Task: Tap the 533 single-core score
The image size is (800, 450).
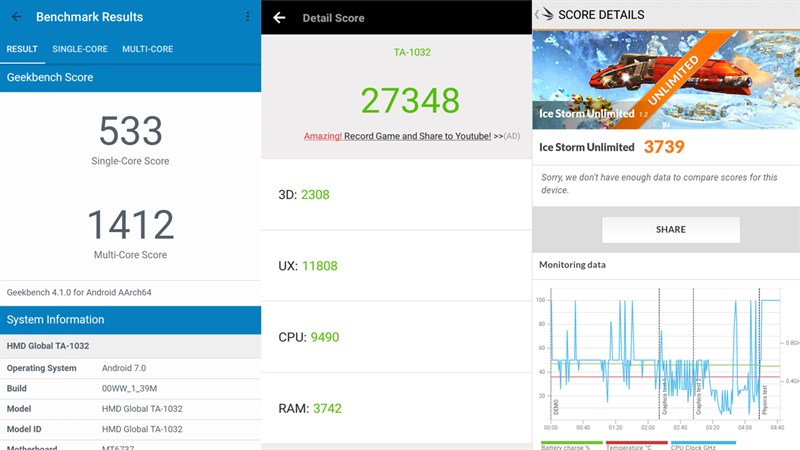Action: (x=131, y=131)
